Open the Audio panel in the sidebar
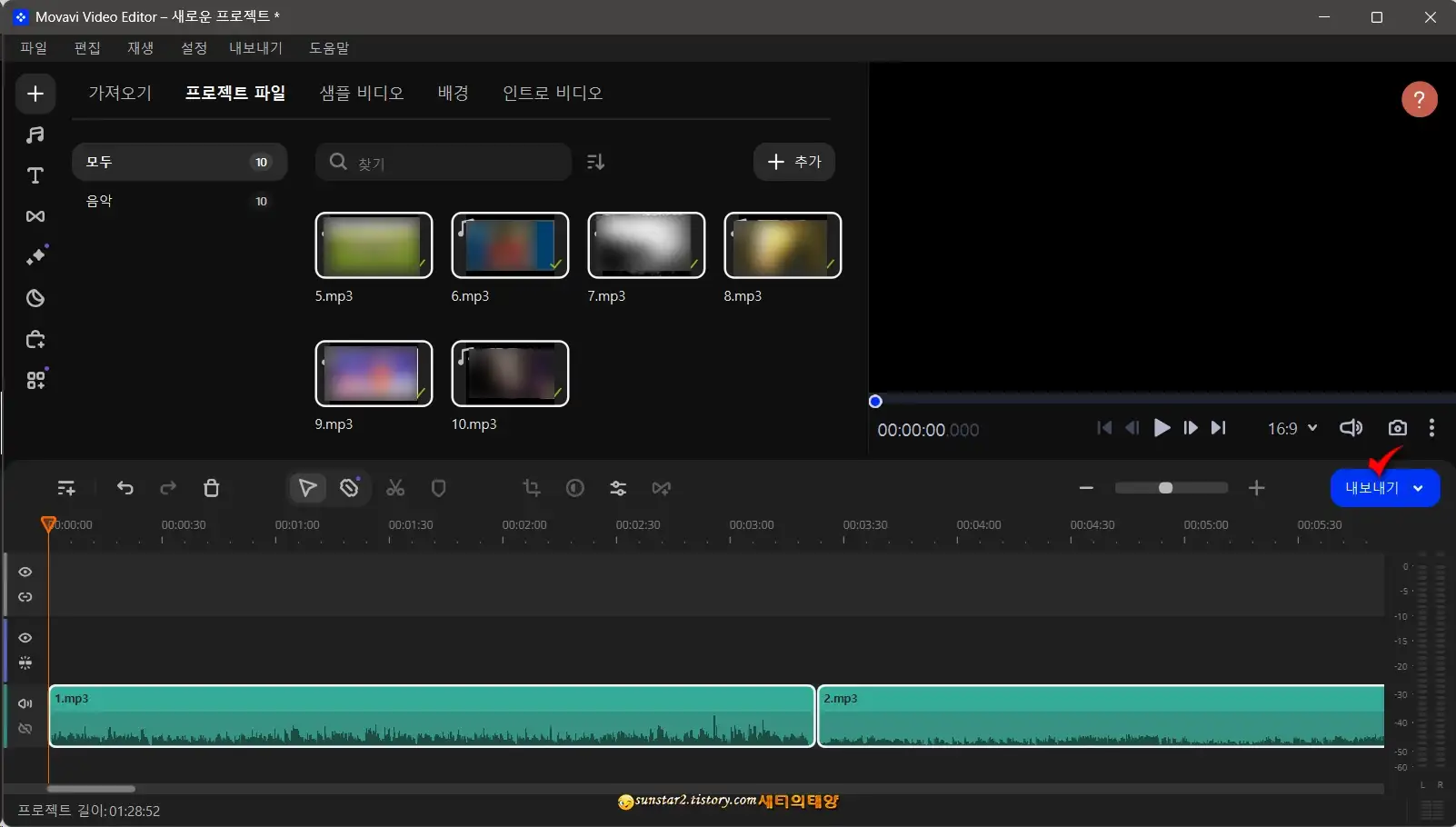 35,135
